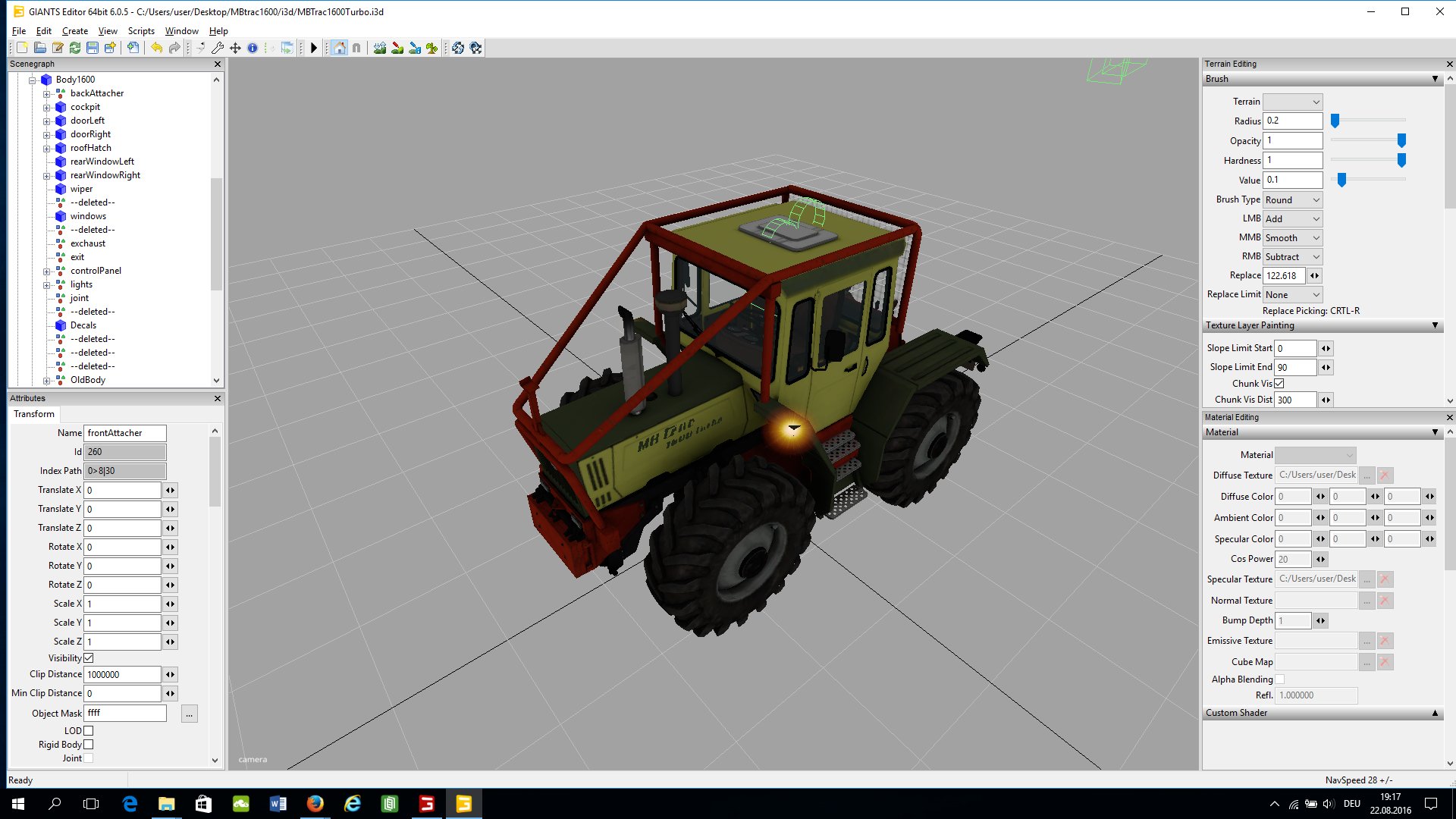Click the move arrows toolbar icon
The image size is (1456, 819).
tap(235, 48)
